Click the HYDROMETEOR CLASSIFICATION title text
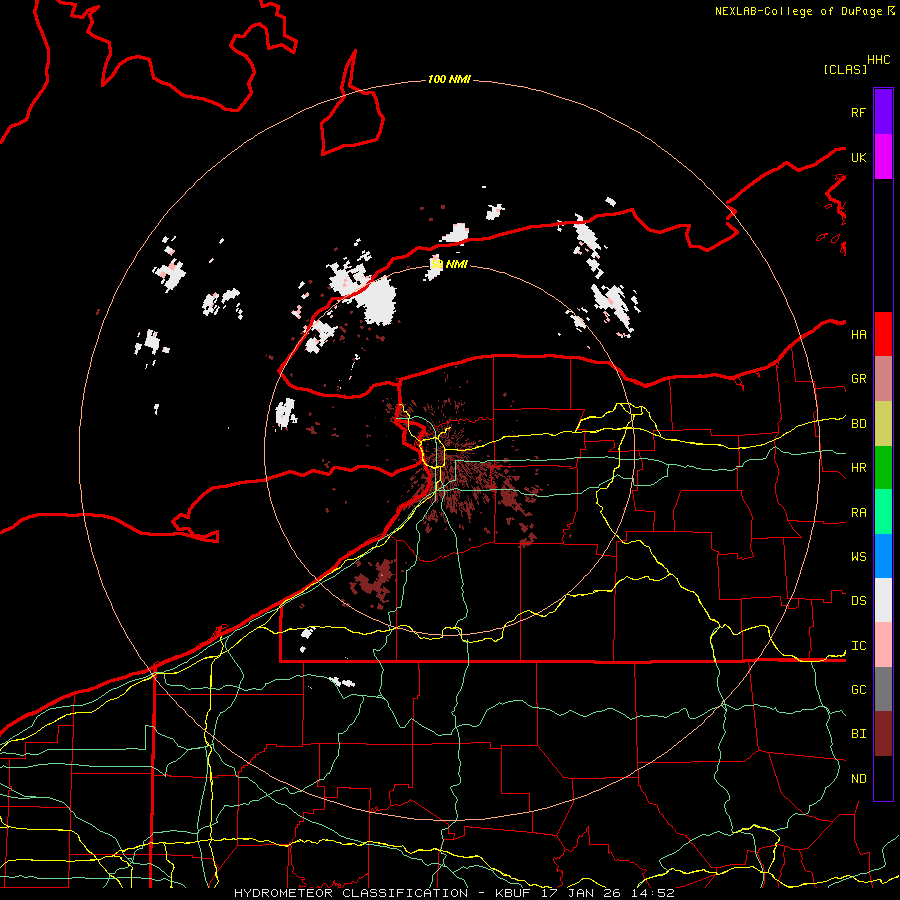This screenshot has width=900, height=900. (x=351, y=893)
